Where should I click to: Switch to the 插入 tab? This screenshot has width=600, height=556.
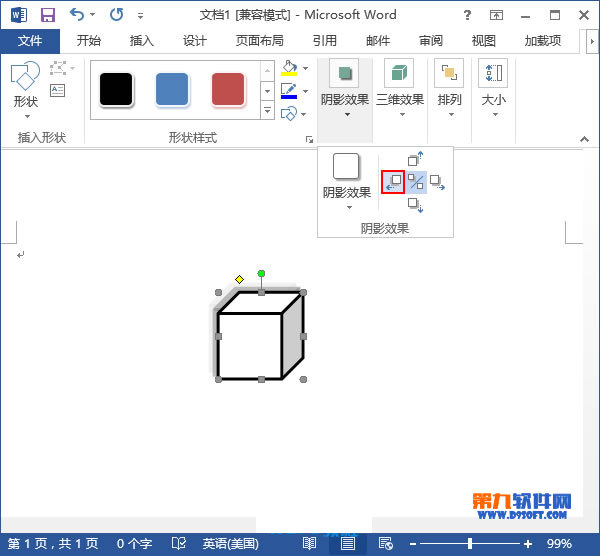pyautogui.click(x=141, y=41)
